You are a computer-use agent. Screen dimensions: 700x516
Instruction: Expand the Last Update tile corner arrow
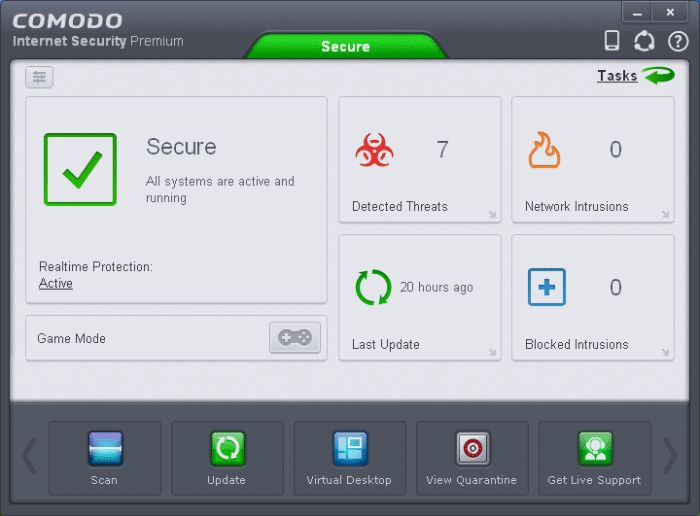492,352
